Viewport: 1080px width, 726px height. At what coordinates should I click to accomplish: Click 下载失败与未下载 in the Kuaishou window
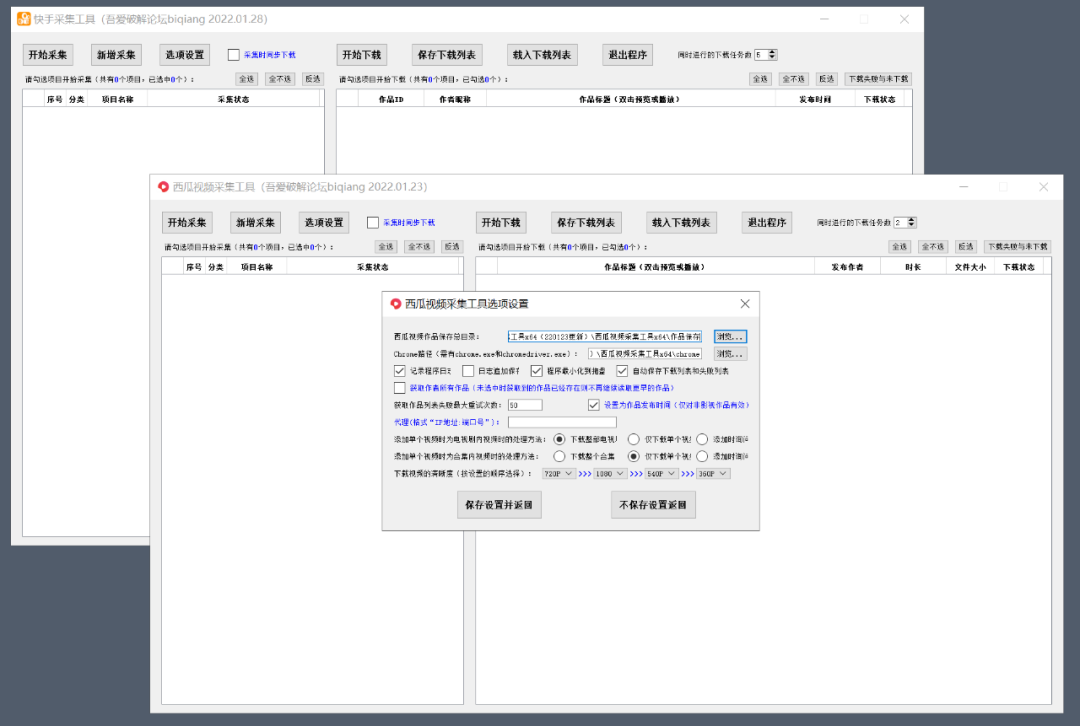click(x=878, y=79)
